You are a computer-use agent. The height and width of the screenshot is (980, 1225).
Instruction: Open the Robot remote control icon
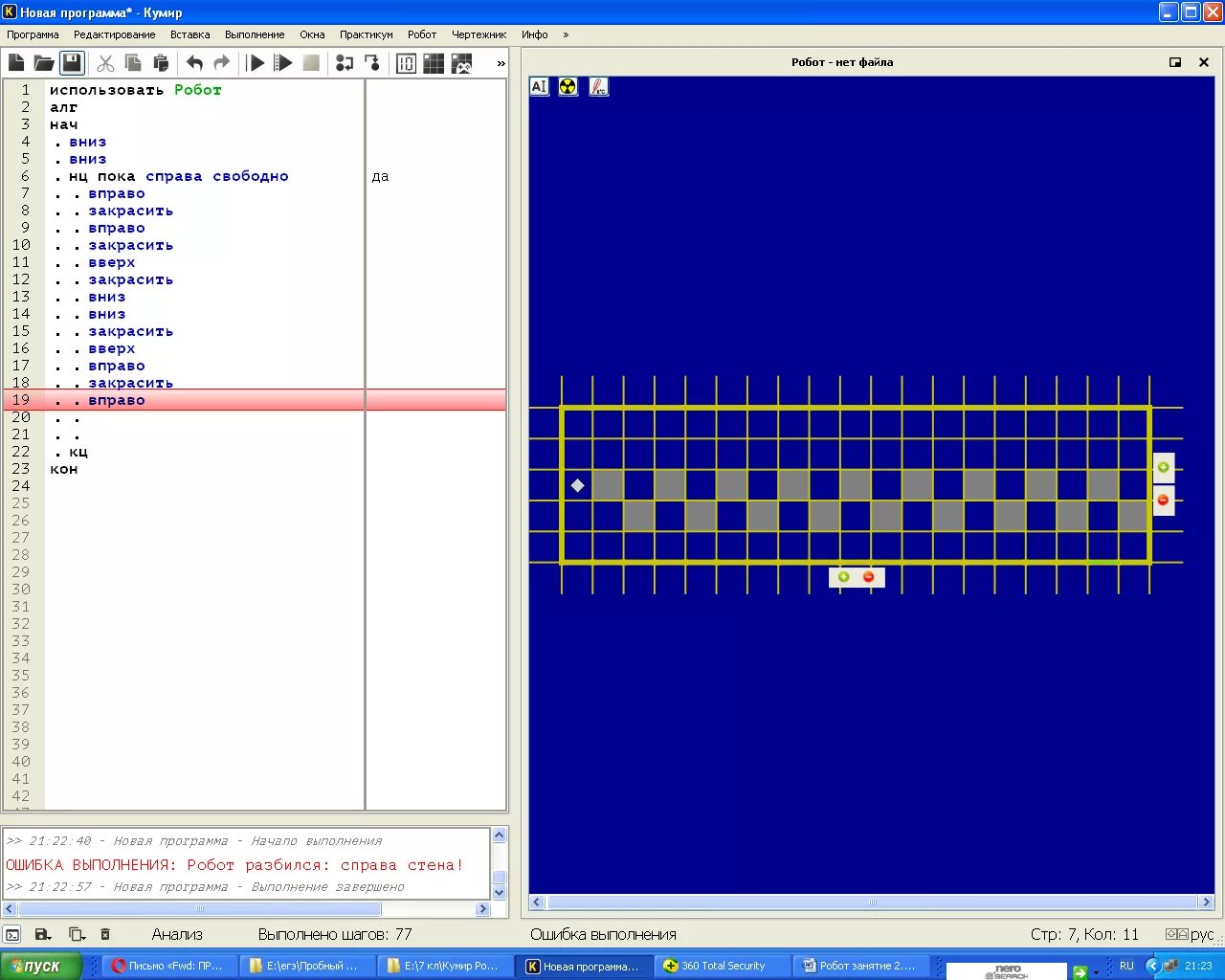coord(461,63)
